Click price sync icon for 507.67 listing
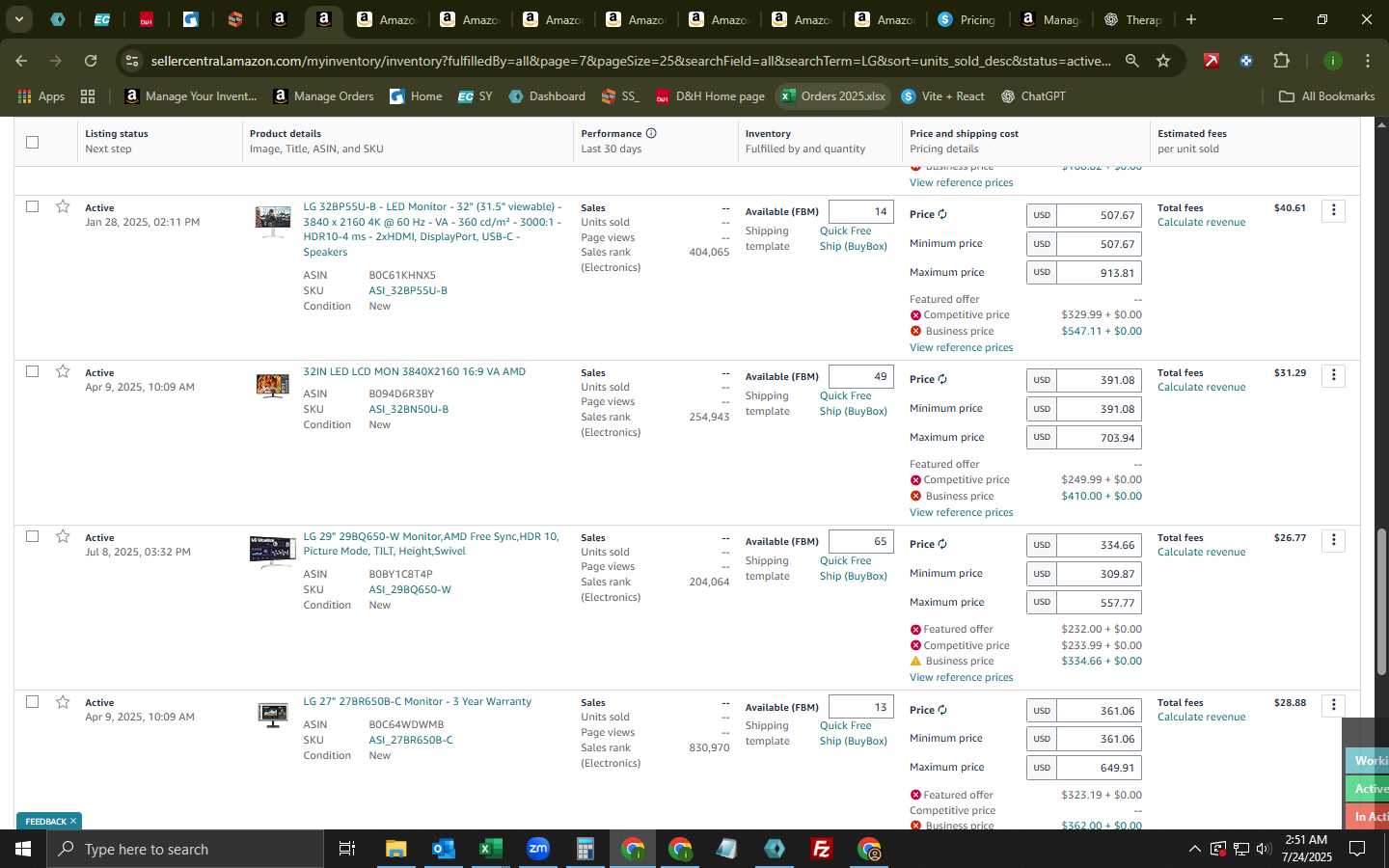Viewport: 1389px width, 868px height. [x=942, y=214]
